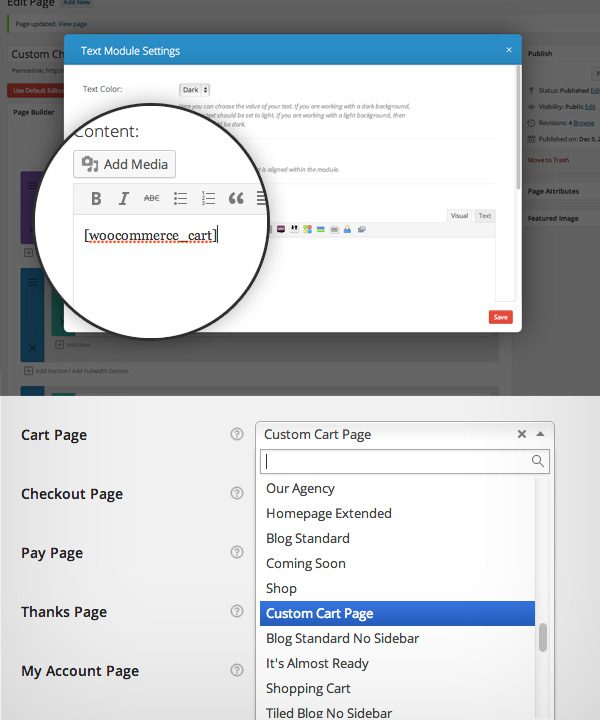This screenshot has height=720, width=600.
Task: Click the green and blue bars toolbar icon
Action: 320,229
